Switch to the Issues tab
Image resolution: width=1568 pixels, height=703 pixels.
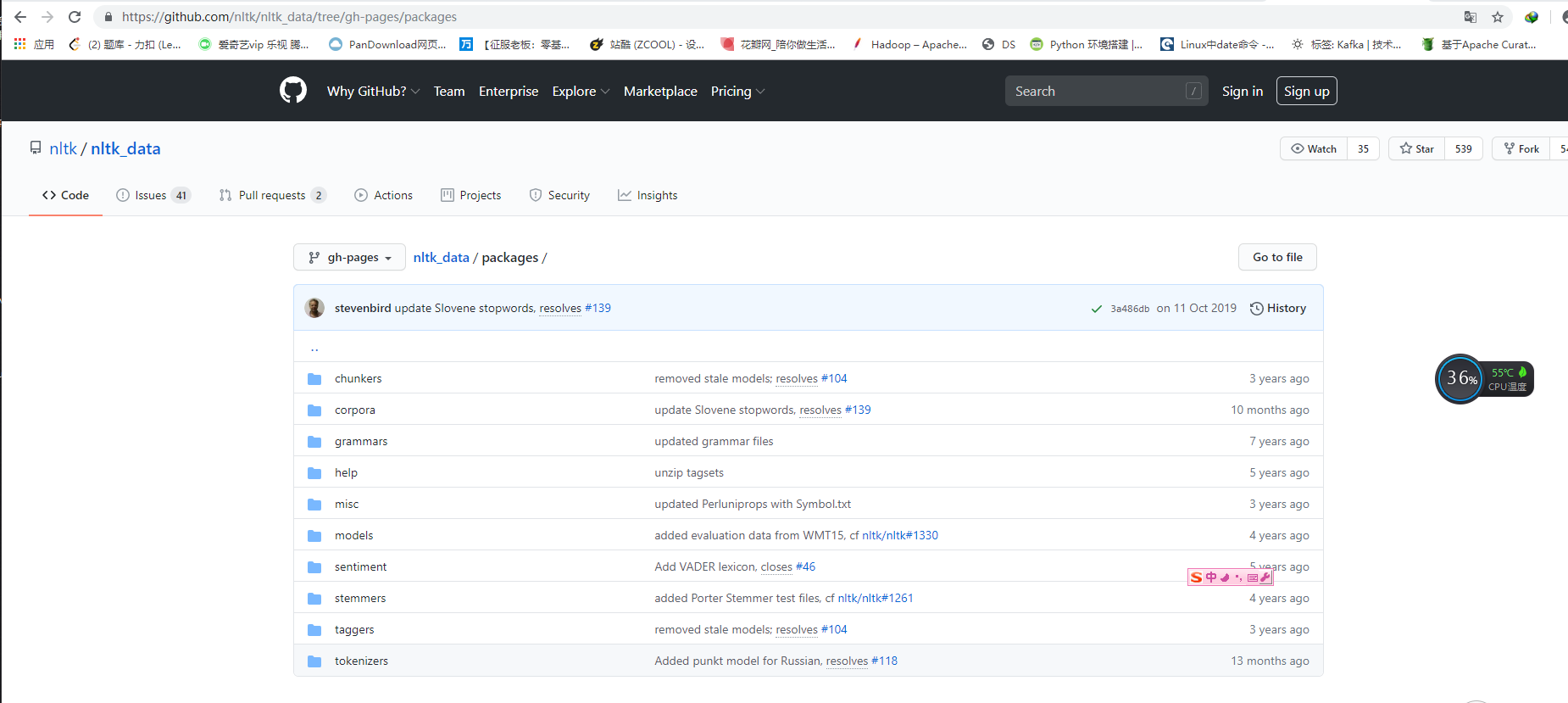(153, 195)
